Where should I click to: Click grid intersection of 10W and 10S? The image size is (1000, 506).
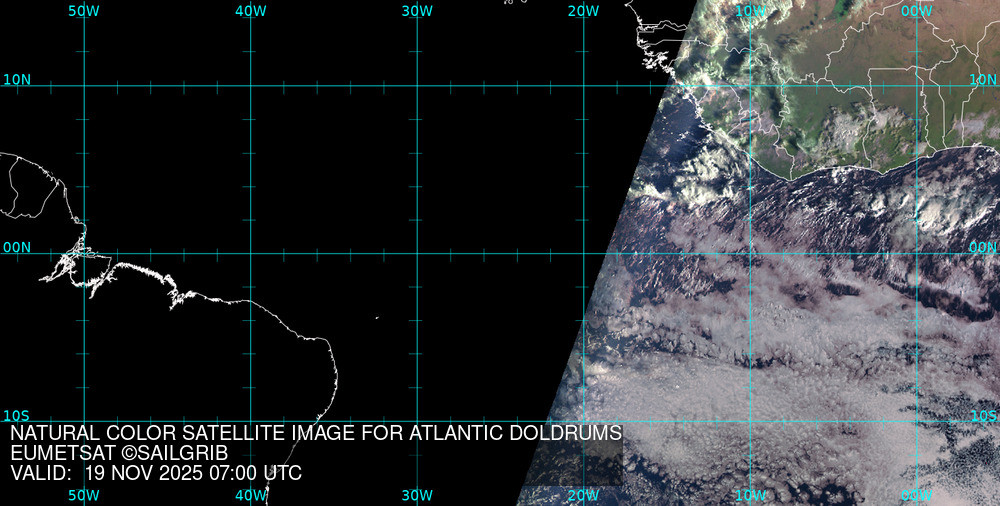pyautogui.click(x=750, y=421)
